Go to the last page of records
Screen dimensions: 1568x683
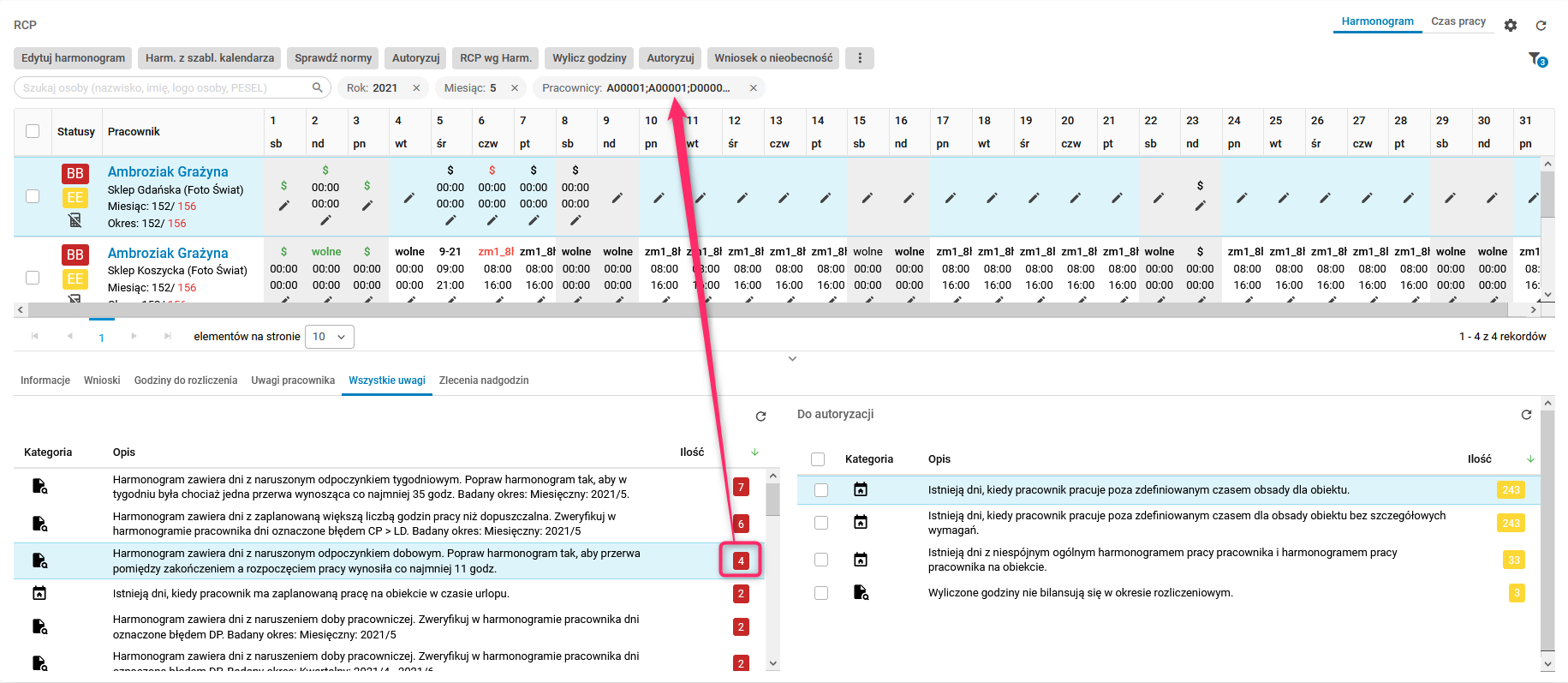point(168,336)
